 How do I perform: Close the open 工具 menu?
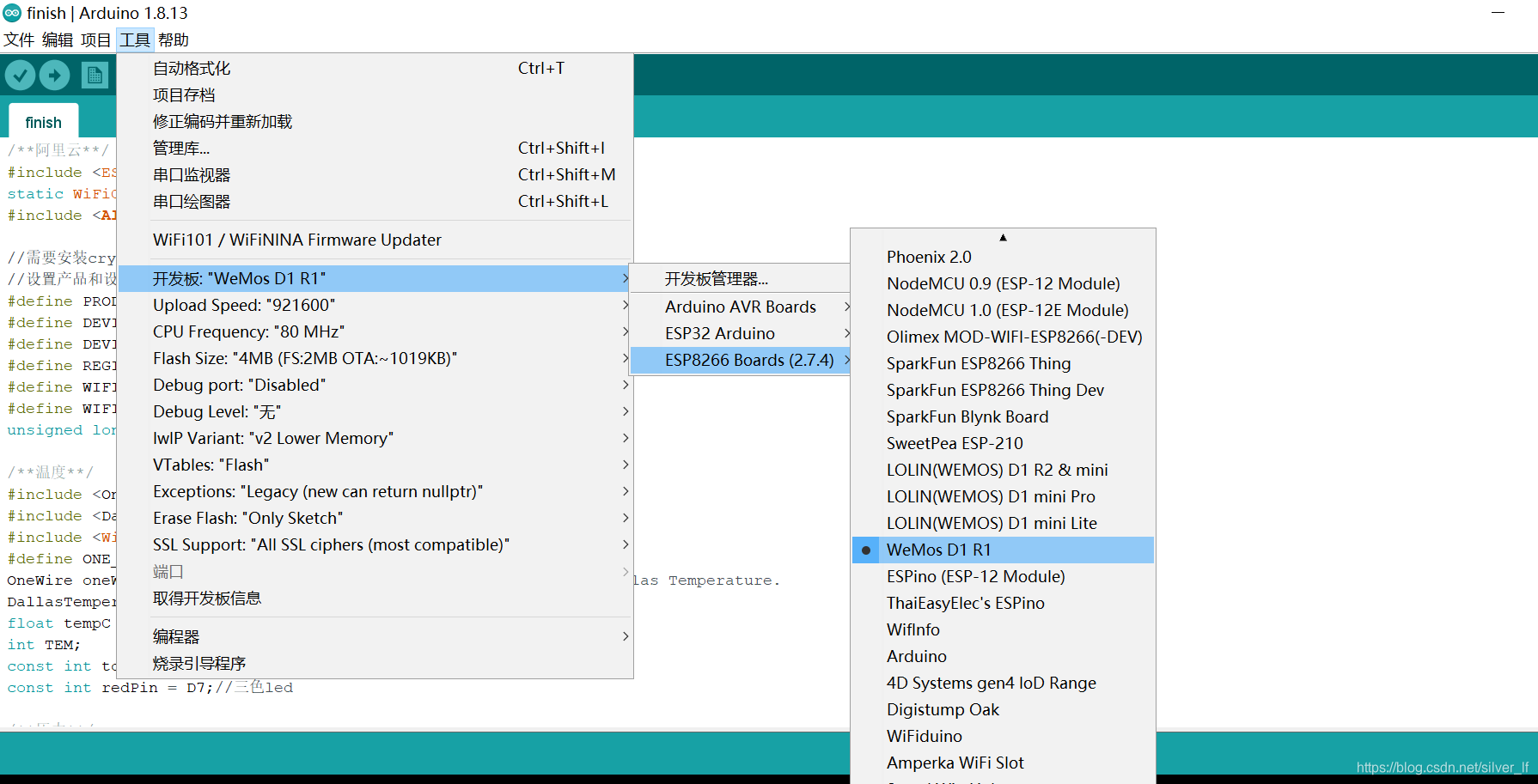(135, 40)
